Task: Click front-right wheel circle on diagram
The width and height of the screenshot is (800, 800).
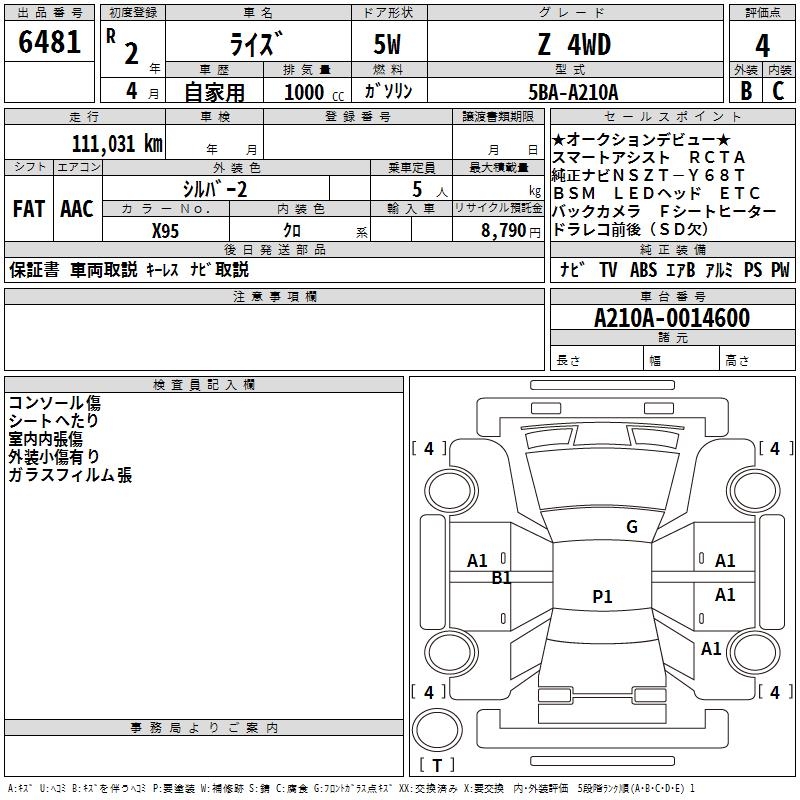Action: pos(754,491)
